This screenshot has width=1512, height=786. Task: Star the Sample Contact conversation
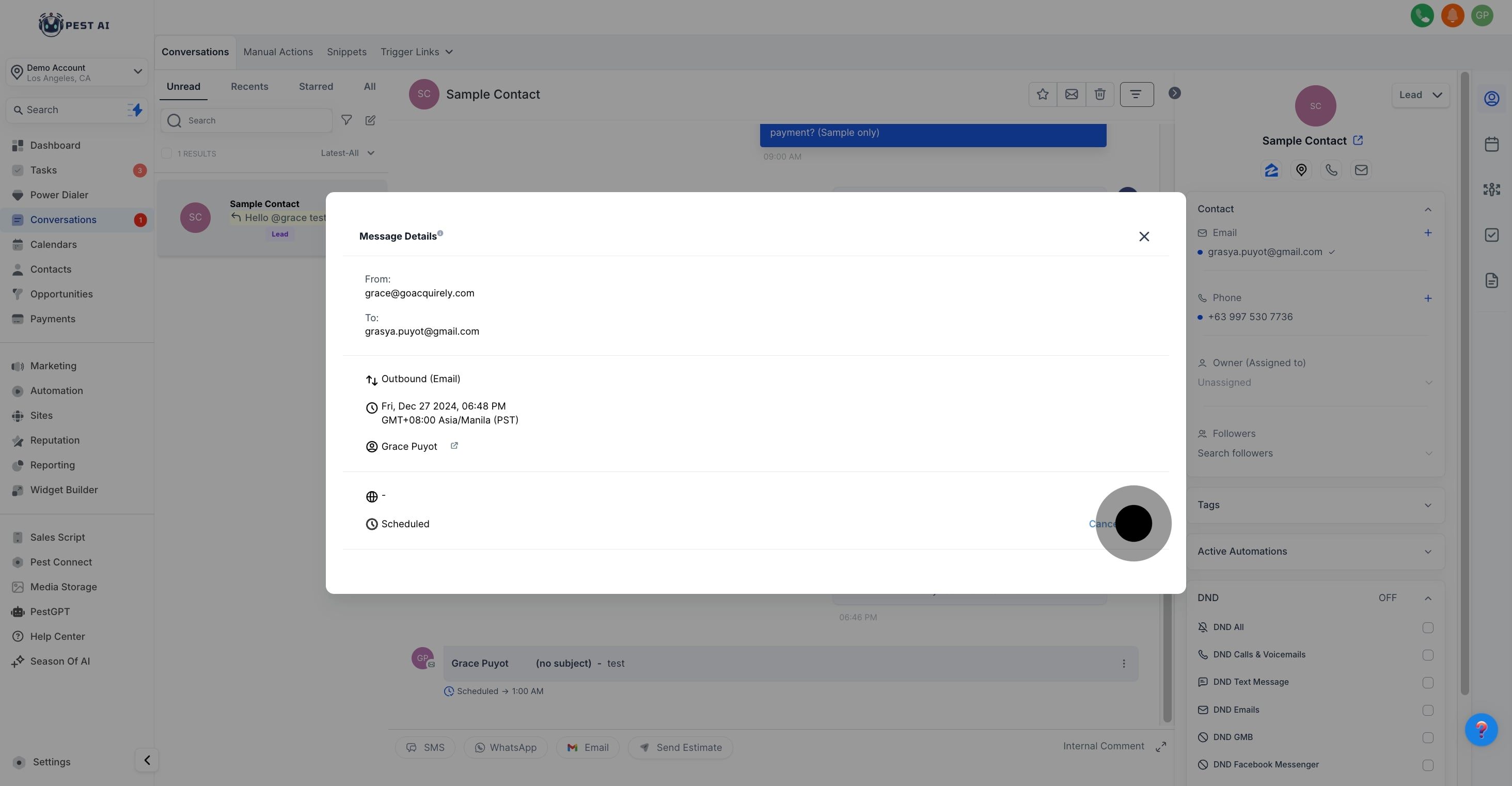click(1043, 95)
